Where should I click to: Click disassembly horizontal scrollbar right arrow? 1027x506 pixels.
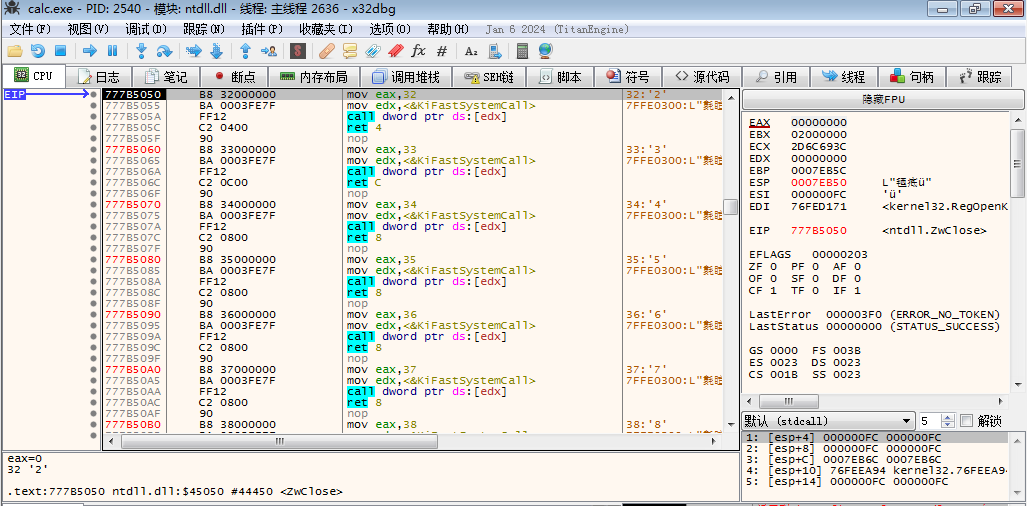click(715, 442)
